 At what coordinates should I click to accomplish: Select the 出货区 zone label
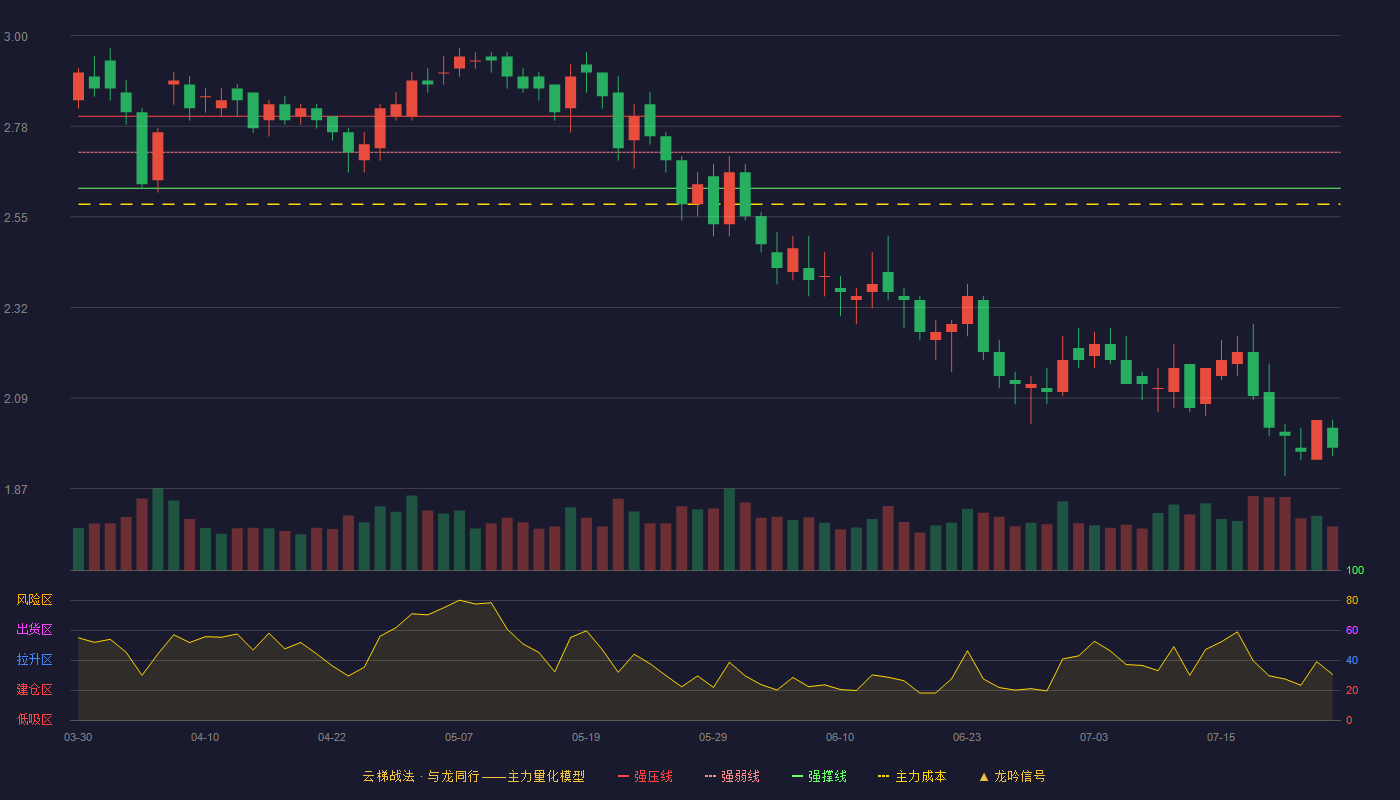pos(34,630)
